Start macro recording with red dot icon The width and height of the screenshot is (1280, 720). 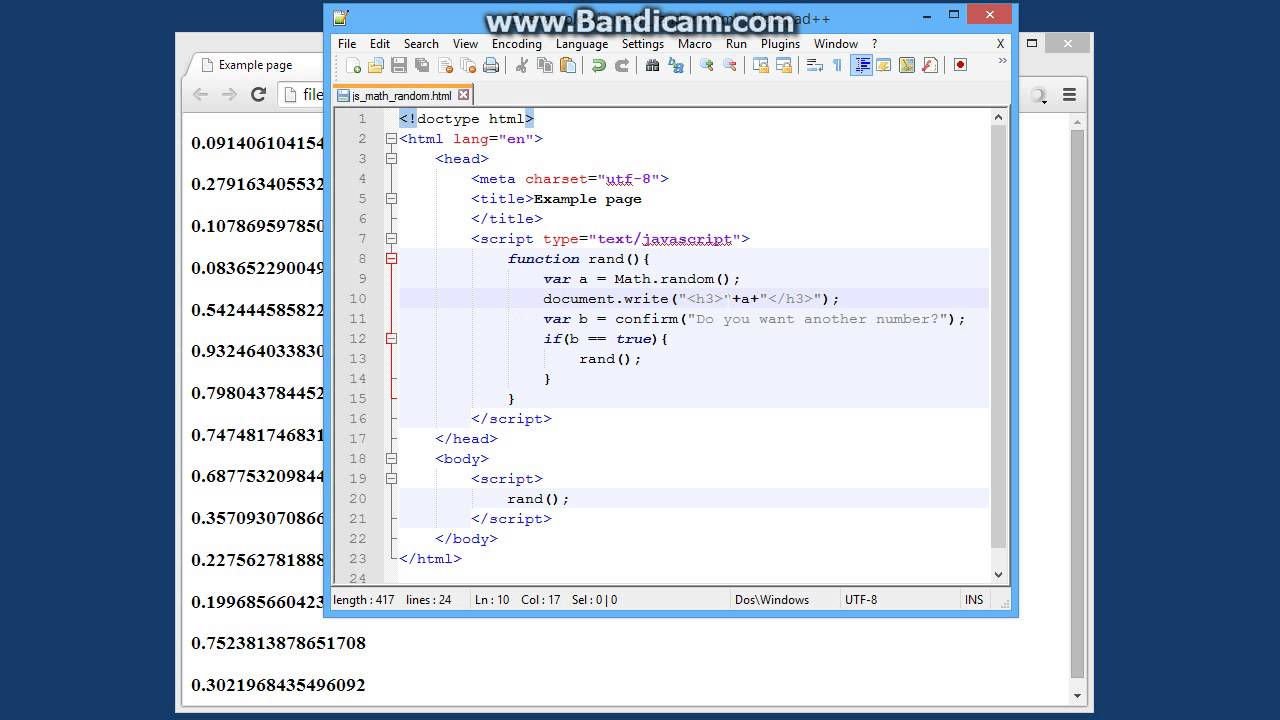(x=961, y=65)
